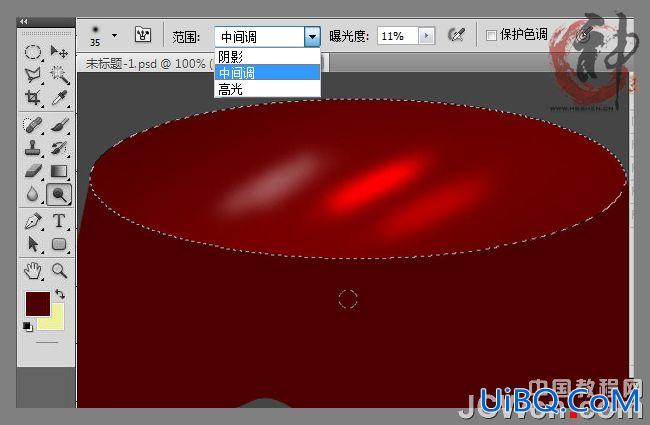Select the Polygonal Lasso tool
650x425 pixels.
coord(33,75)
